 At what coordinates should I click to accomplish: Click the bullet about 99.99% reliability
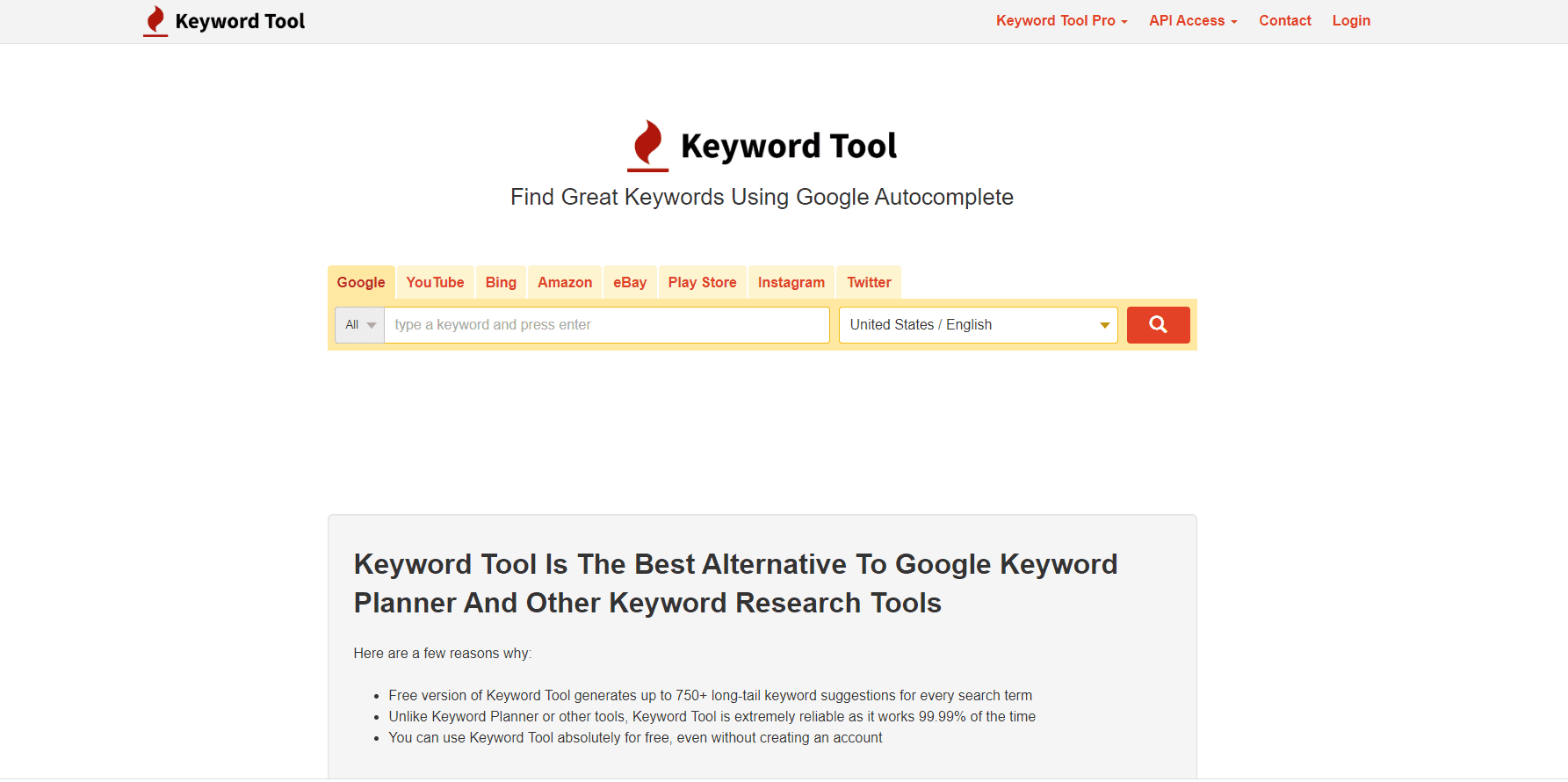712,716
